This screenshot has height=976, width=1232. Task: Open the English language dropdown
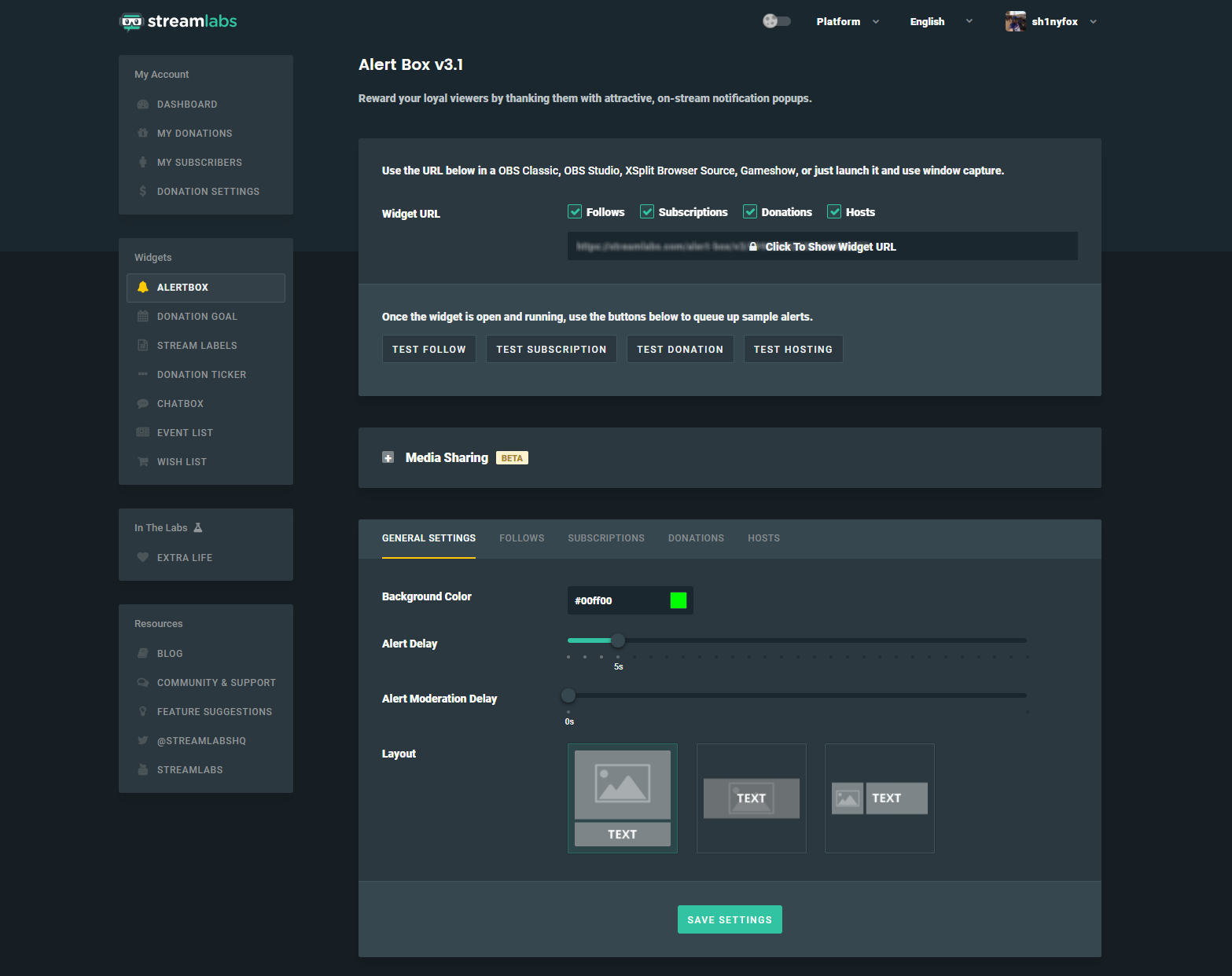point(941,22)
